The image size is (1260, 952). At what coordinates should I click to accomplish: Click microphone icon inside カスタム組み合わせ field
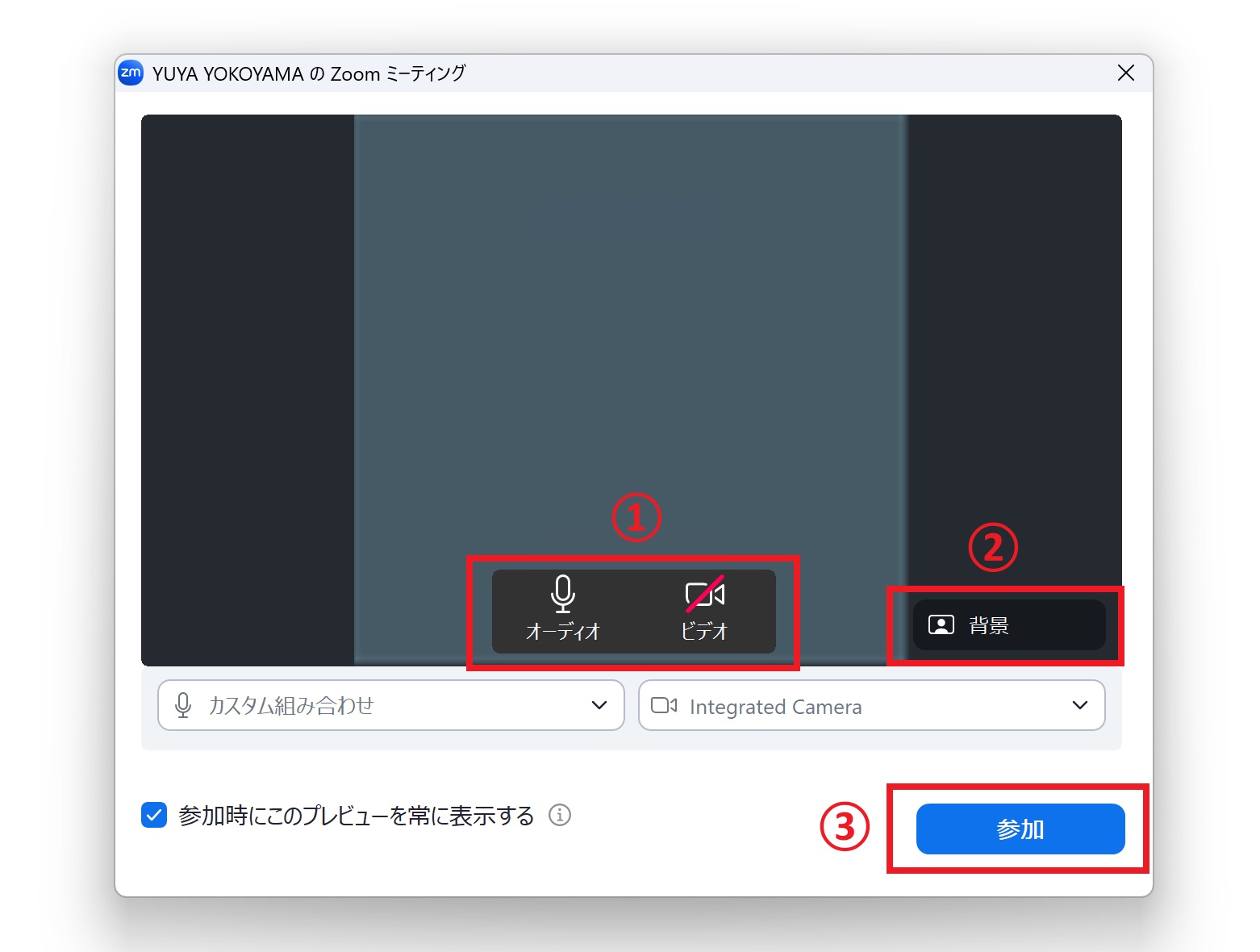pos(183,705)
